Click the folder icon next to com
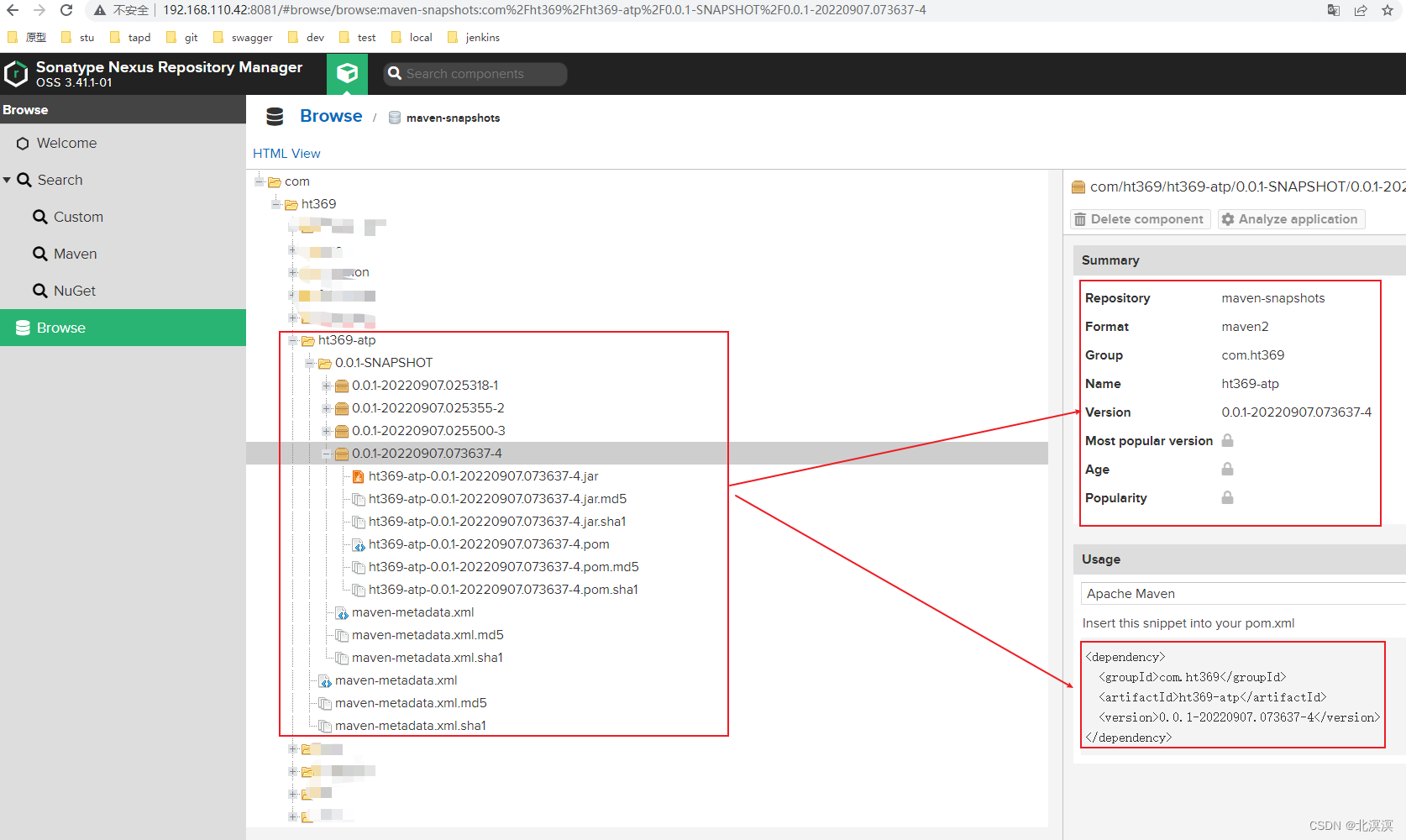 [275, 181]
